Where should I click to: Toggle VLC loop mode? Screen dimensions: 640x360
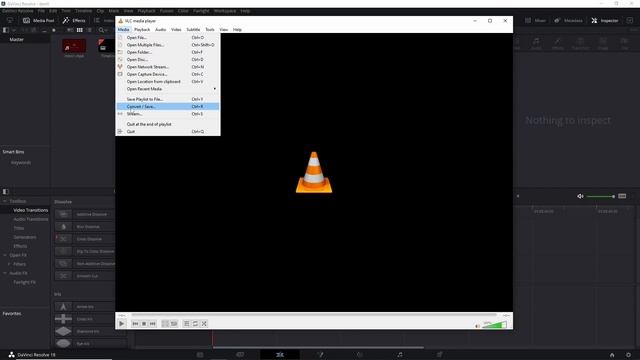[195, 324]
